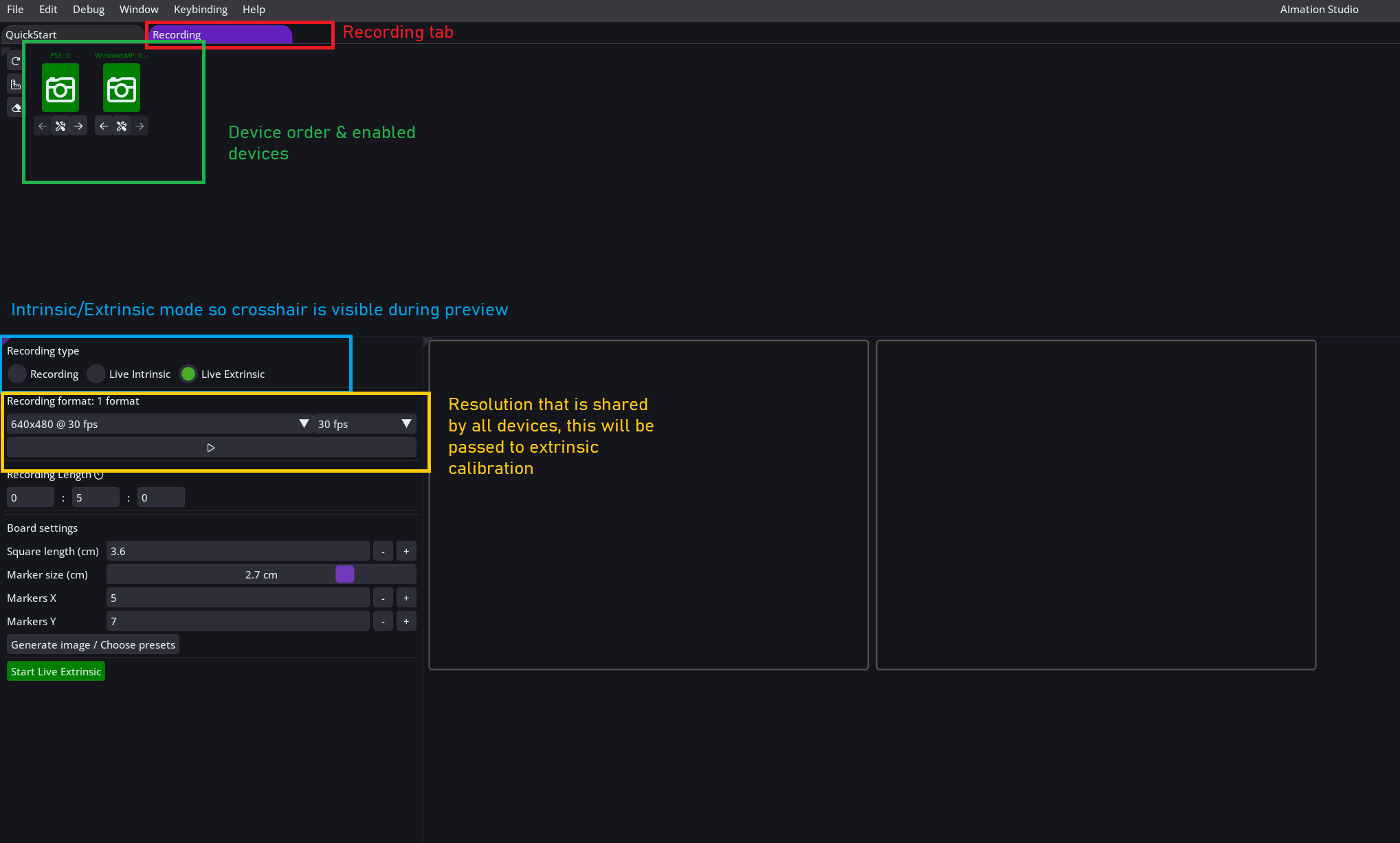Screen dimensions: 1400x843
Task: Open the Keybinding menu
Action: pyautogui.click(x=200, y=10)
